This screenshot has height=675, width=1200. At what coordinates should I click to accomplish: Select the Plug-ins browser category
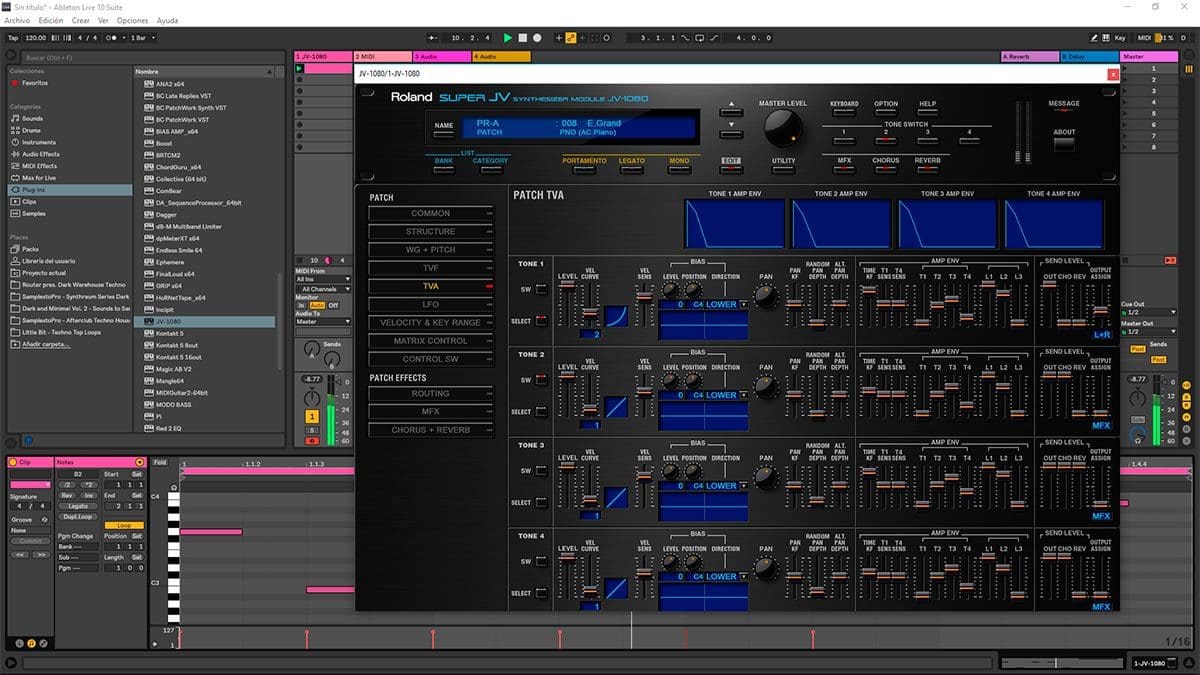[x=70, y=189]
